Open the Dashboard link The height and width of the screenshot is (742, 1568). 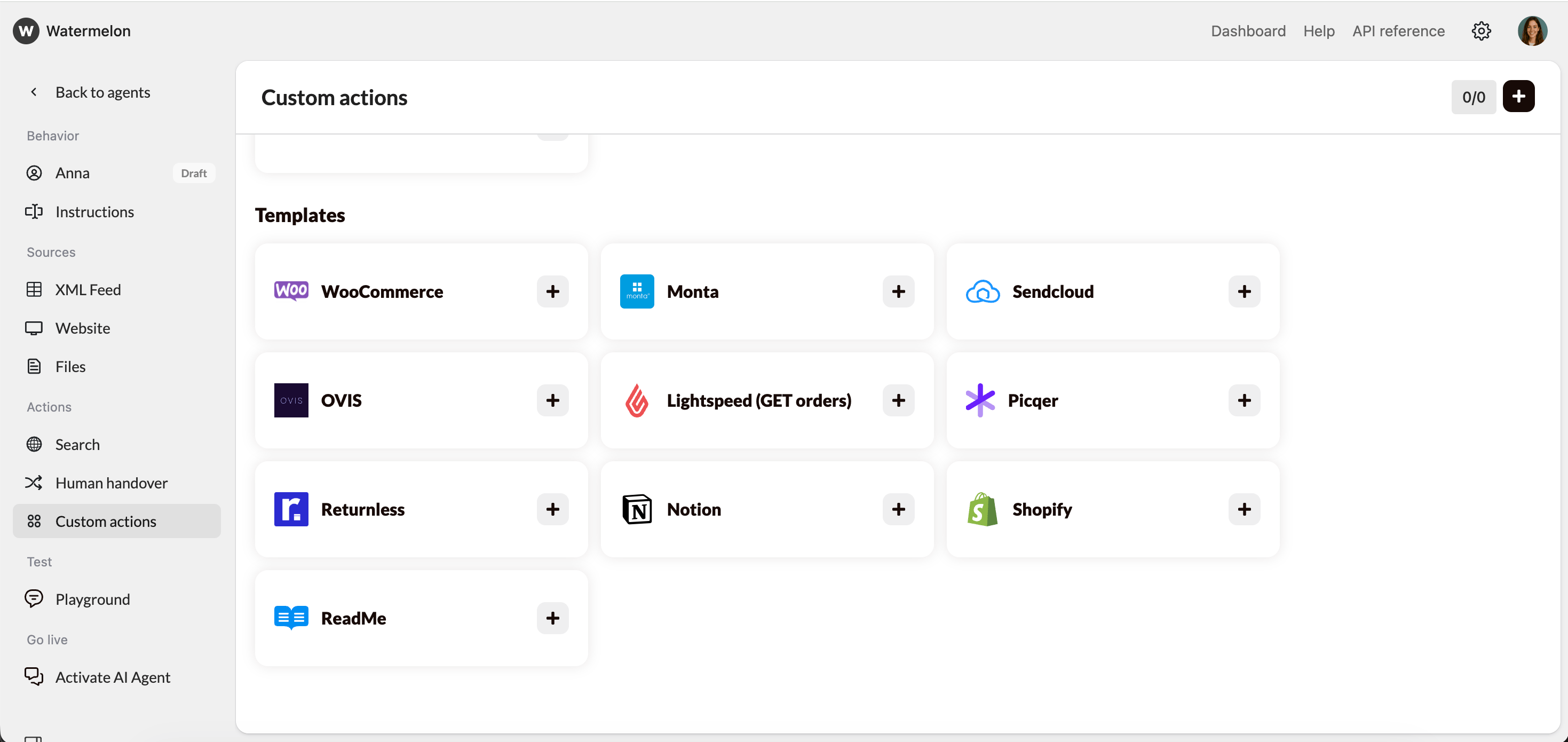coord(1248,31)
